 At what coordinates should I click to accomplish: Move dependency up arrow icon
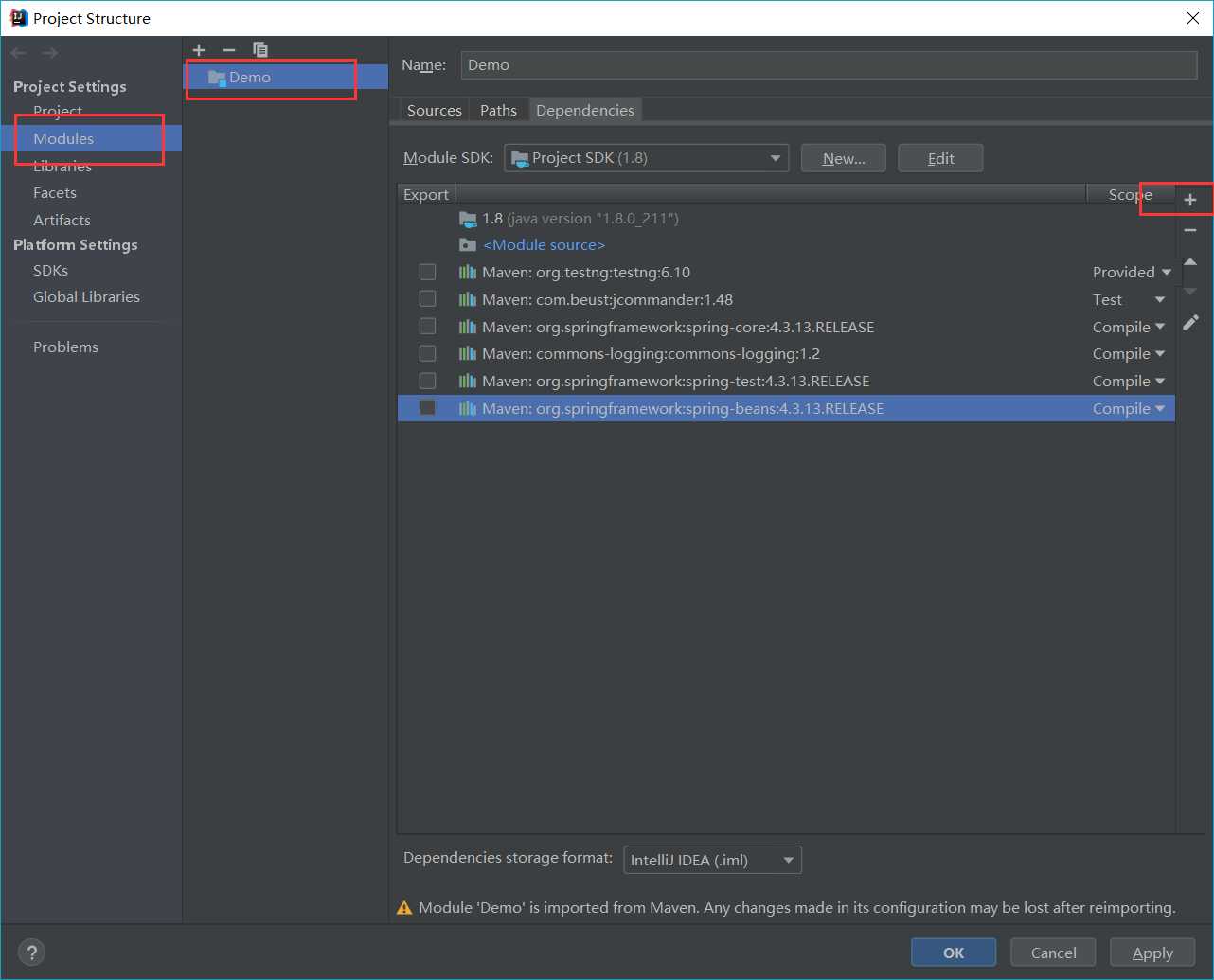point(1190,262)
